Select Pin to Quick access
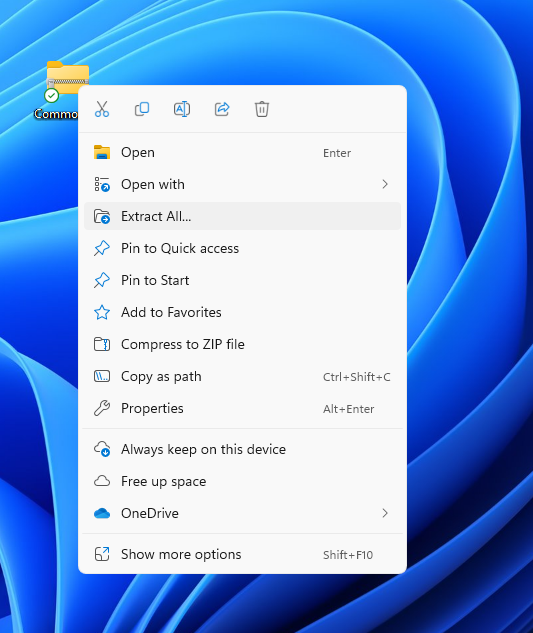The width and height of the screenshot is (533, 633). (242, 248)
